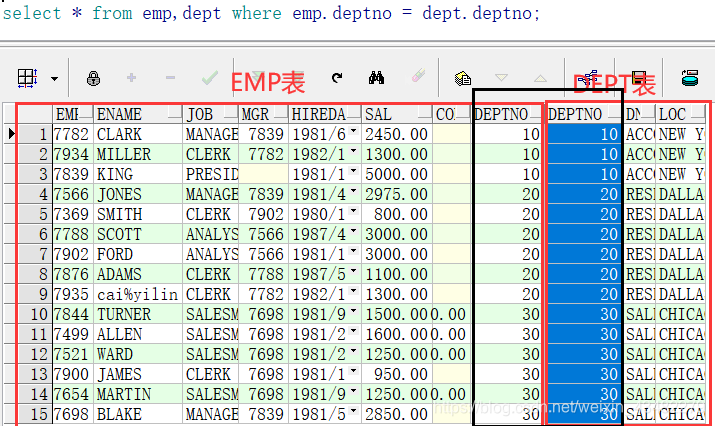The width and height of the screenshot is (715, 426).
Task: Click salary 1100.00 cell
Action: [x=397, y=274]
